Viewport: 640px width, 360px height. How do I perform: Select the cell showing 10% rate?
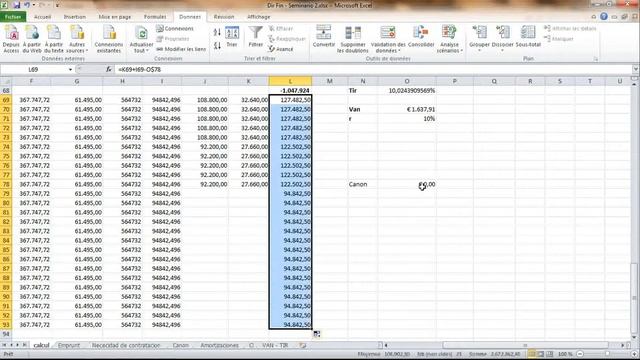(407, 119)
